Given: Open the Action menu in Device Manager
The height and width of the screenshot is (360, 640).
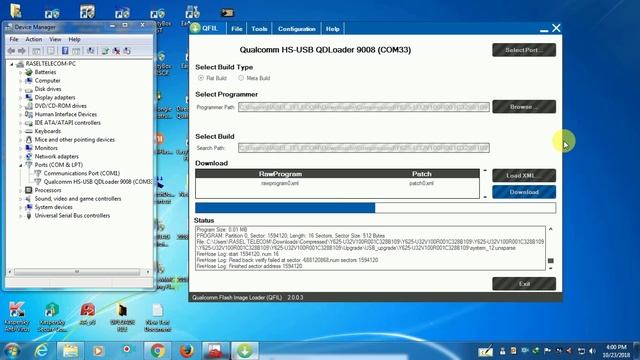Looking at the screenshot, I should 33,39.
